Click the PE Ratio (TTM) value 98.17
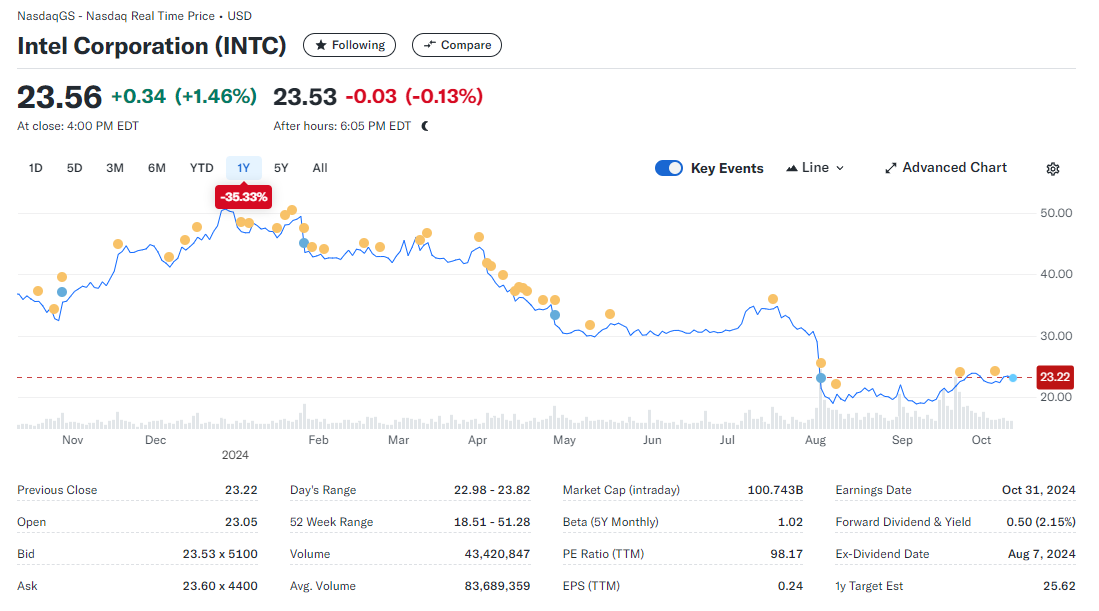The height and width of the screenshot is (611, 1099). pyautogui.click(x=786, y=554)
